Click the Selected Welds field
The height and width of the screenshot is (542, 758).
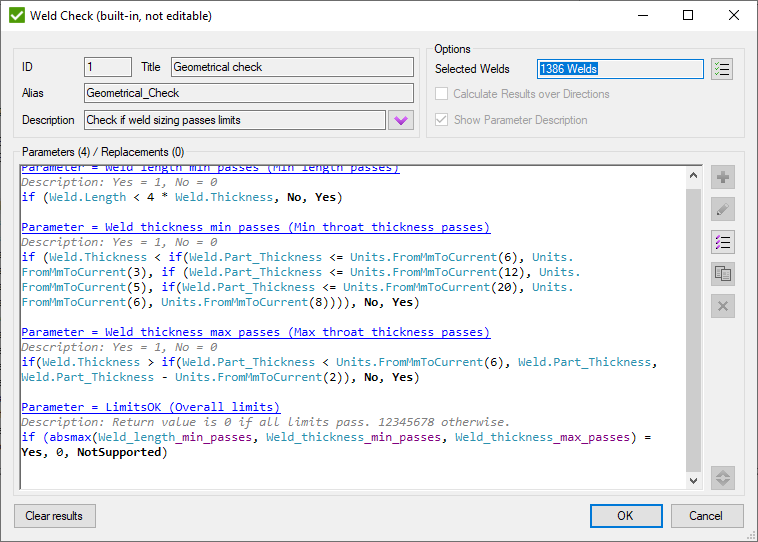(619, 69)
